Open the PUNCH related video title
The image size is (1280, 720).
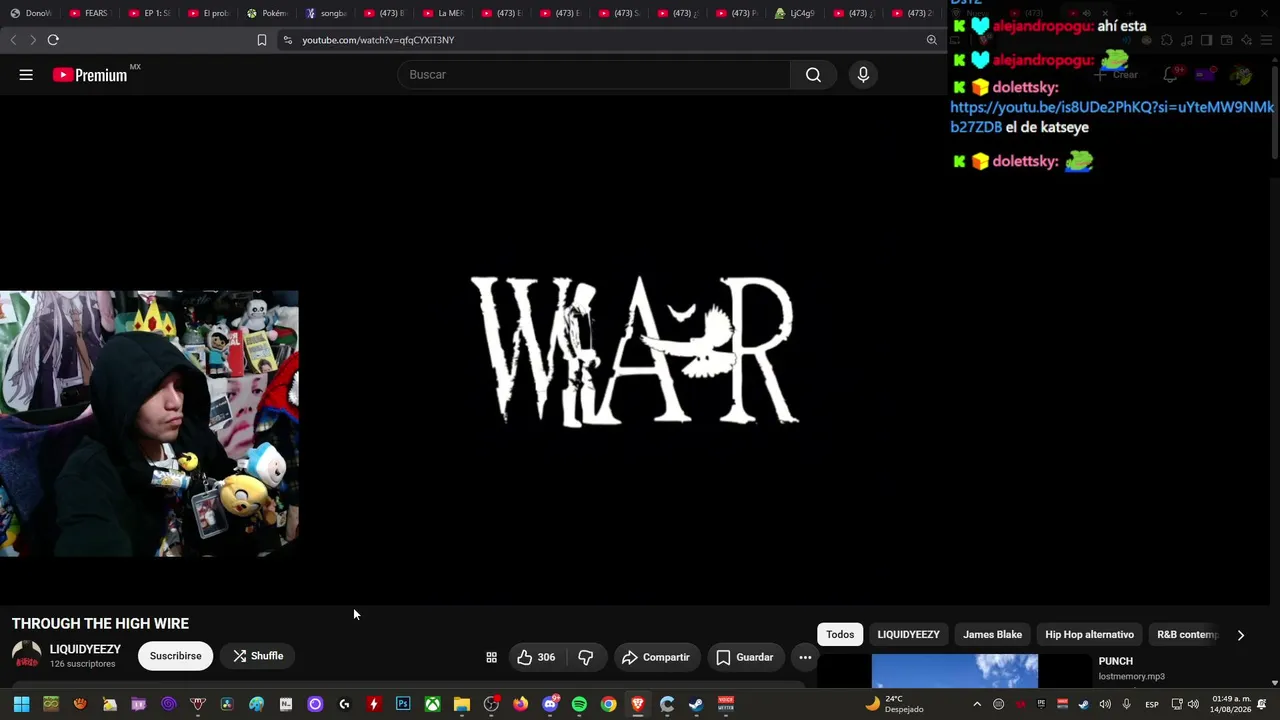(x=1116, y=661)
